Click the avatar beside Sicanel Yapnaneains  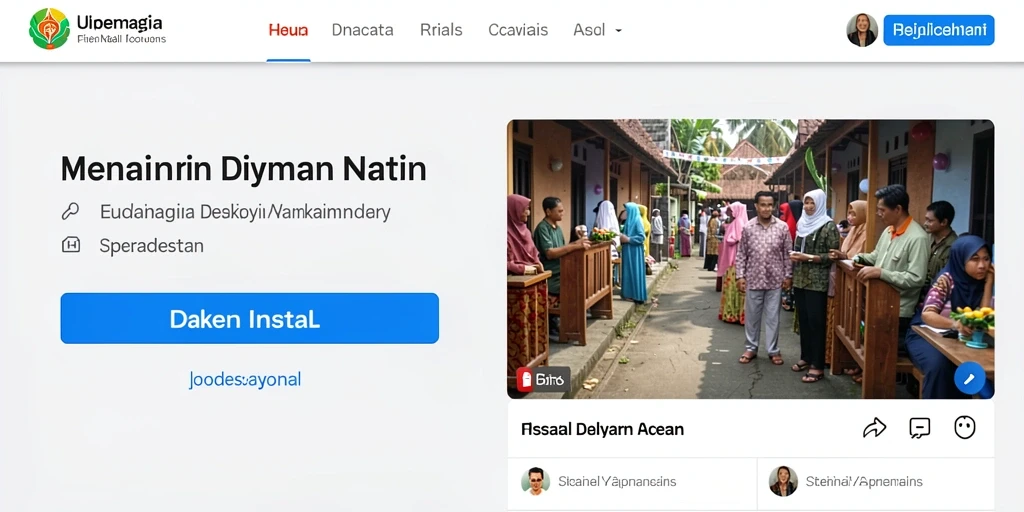pos(536,481)
